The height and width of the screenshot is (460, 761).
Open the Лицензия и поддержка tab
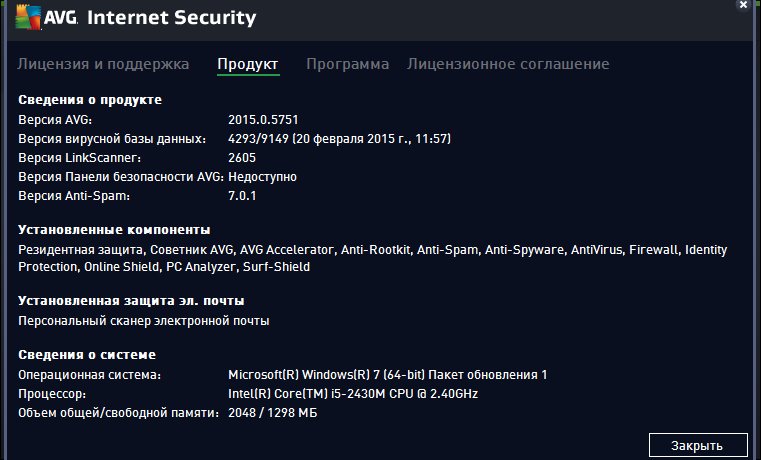(103, 64)
